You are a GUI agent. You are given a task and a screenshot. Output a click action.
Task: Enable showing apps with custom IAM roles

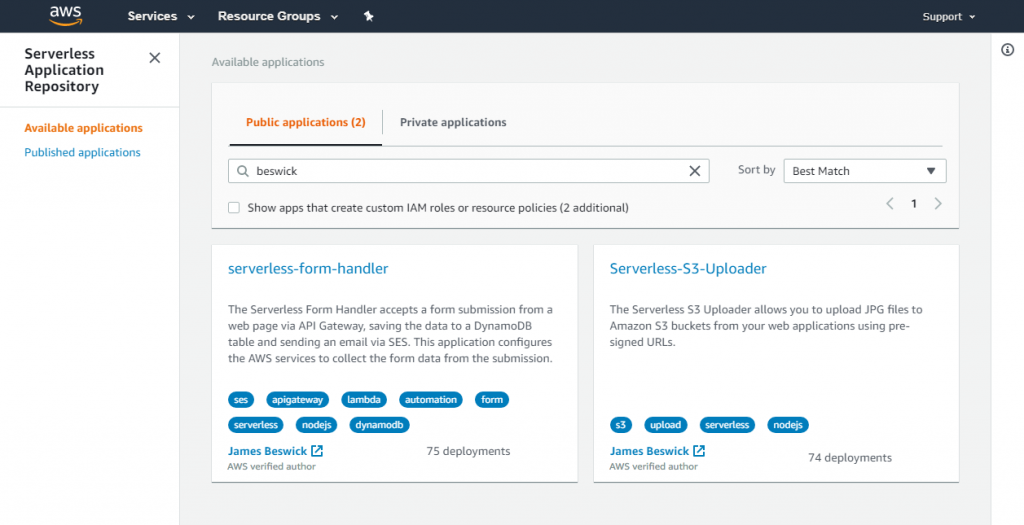(x=234, y=208)
